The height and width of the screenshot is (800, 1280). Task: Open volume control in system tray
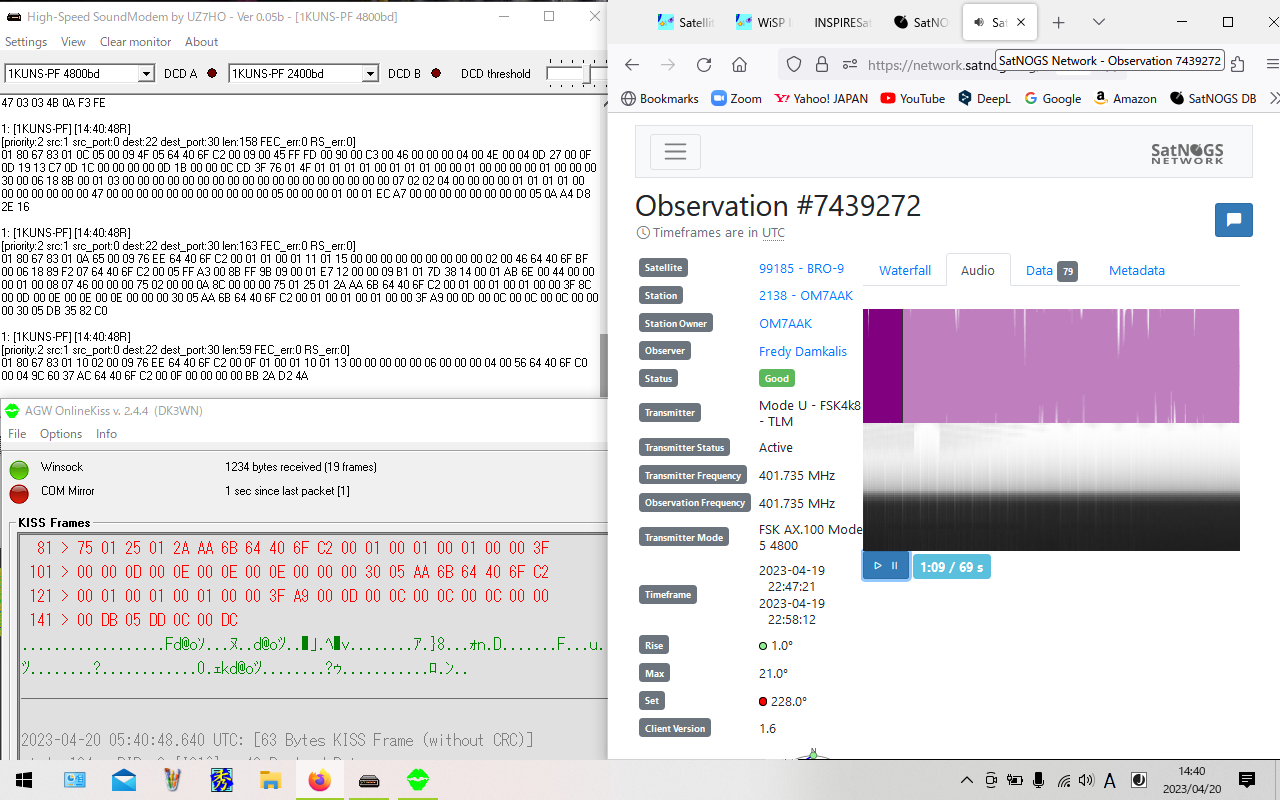pos(1086,780)
